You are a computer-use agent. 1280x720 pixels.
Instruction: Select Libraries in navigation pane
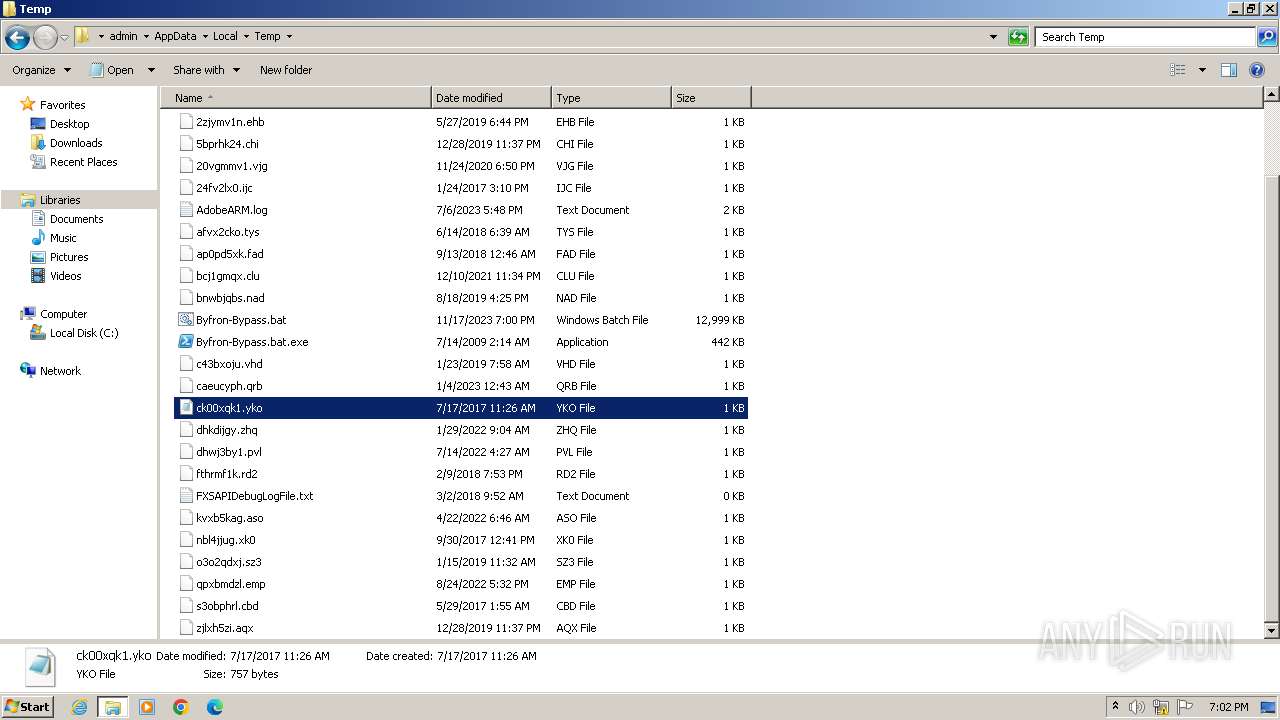[x=60, y=200]
